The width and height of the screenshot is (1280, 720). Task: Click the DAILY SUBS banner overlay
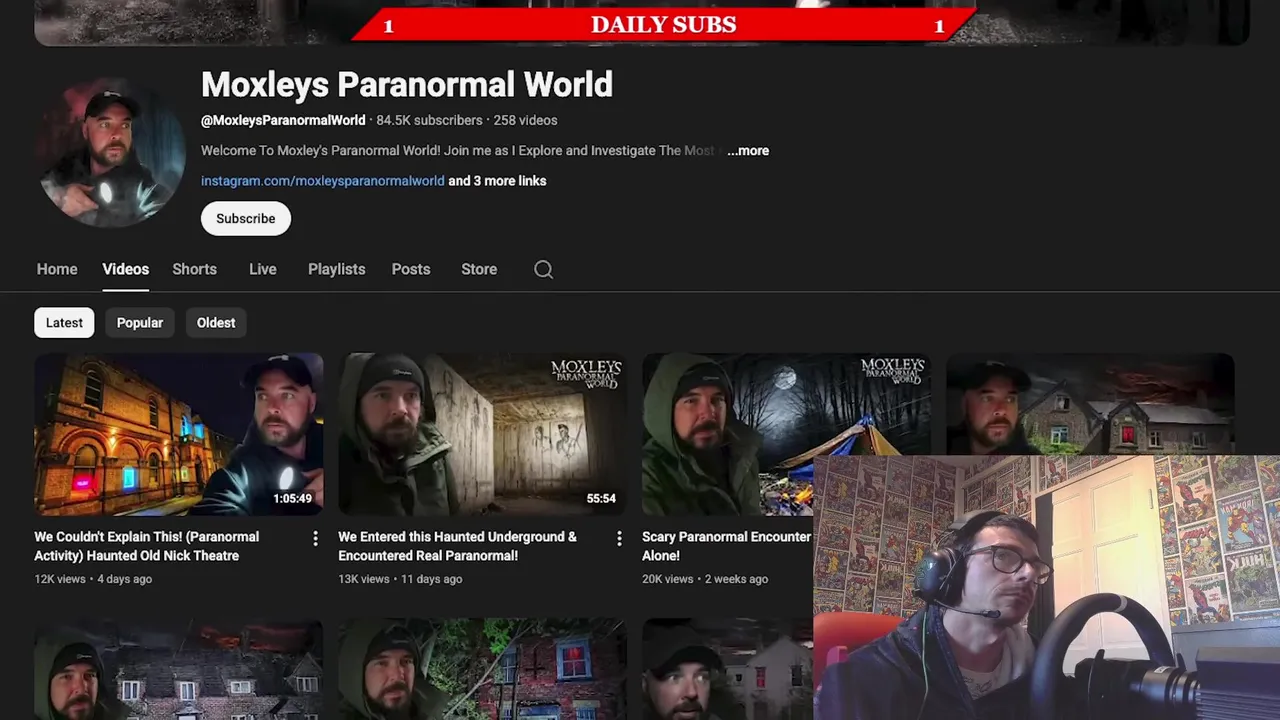click(664, 24)
